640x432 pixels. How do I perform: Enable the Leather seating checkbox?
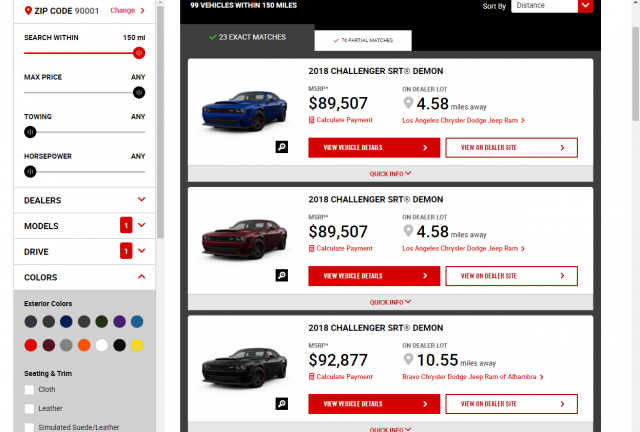[30, 408]
